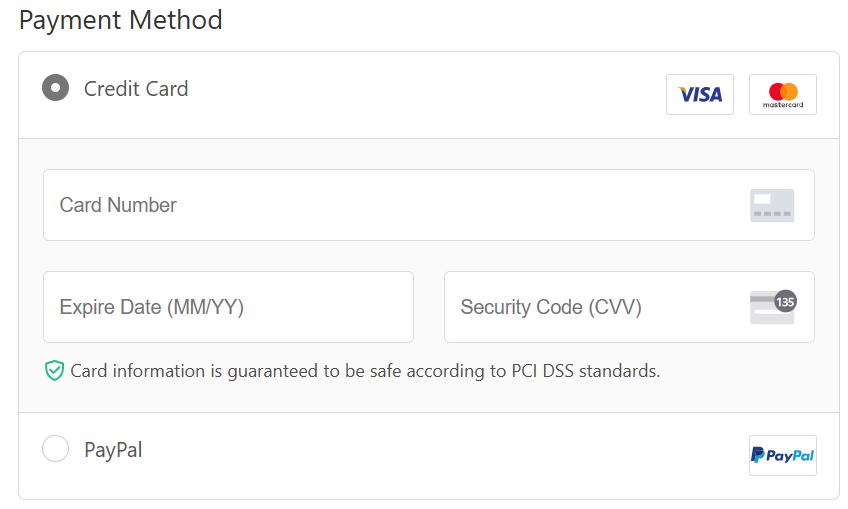Click the PCI DSS standards notice text
Viewport: 848px width, 509px height.
coord(365,371)
